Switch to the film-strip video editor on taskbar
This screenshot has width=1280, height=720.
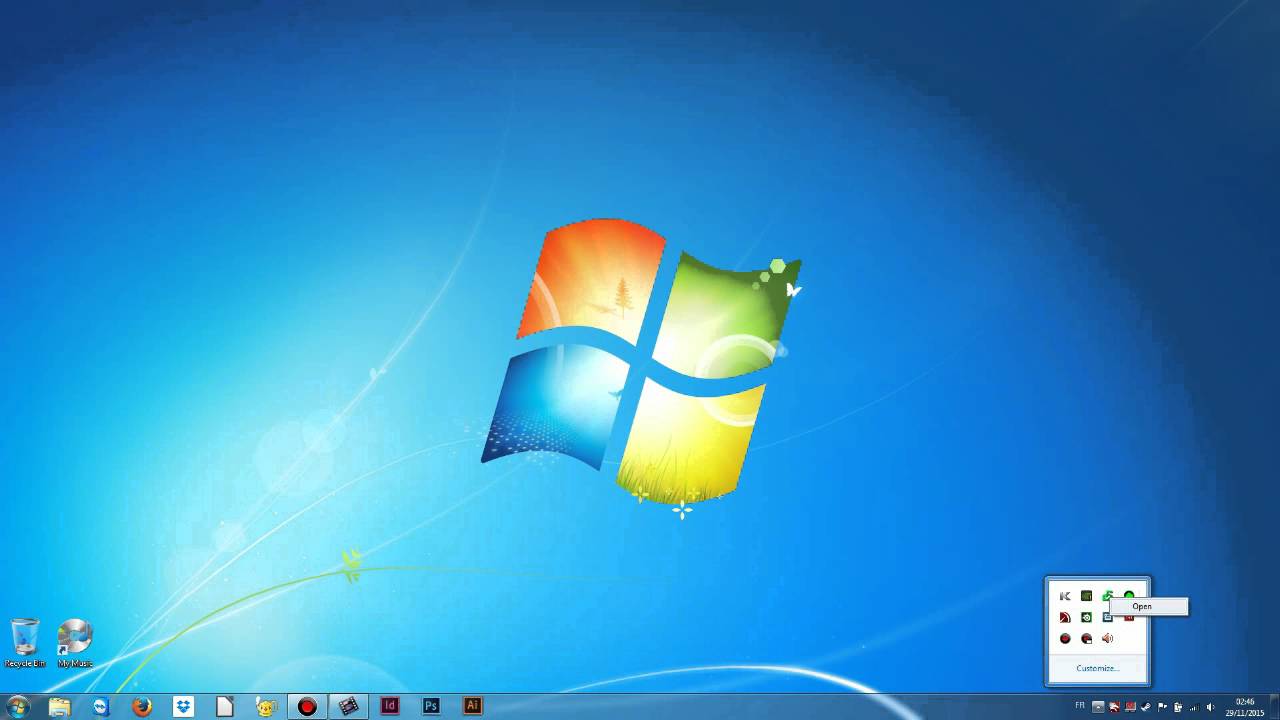tap(348, 706)
